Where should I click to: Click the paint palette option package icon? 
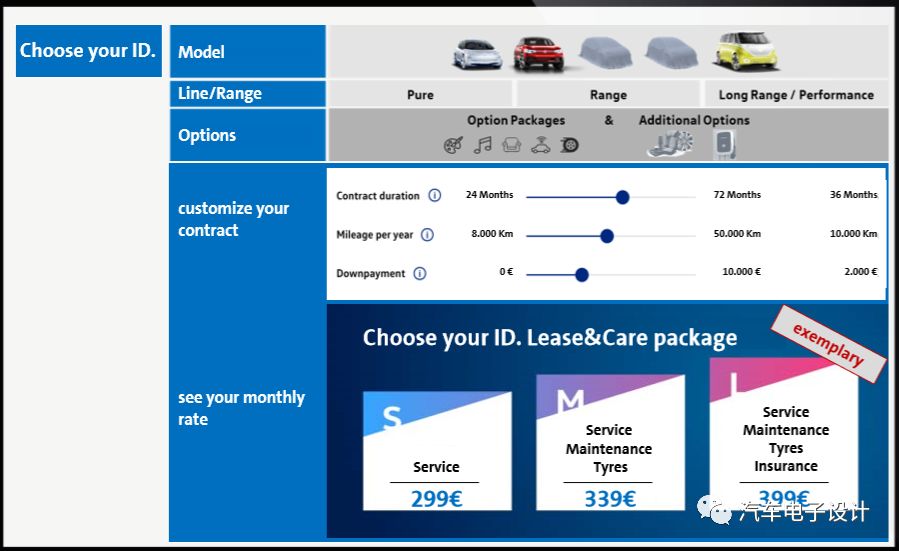[453, 145]
